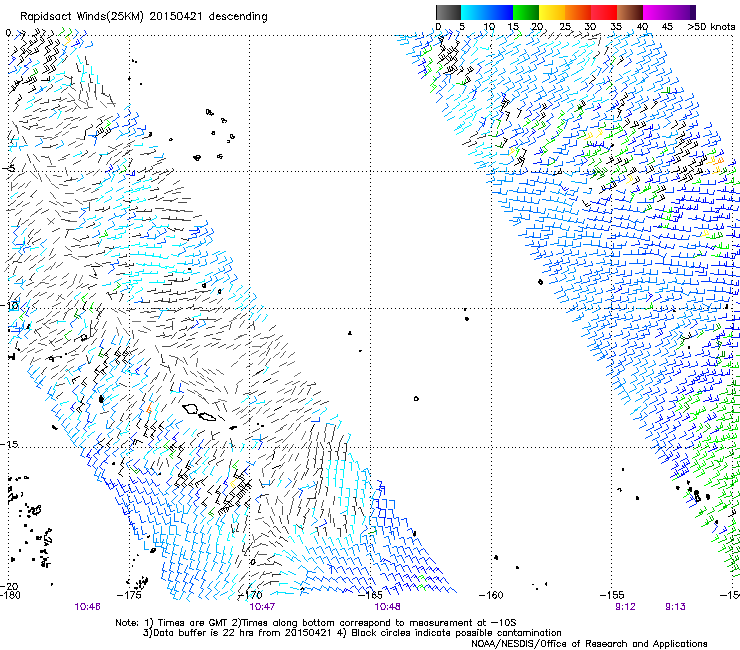Click the 'NOAA/NESDIS/Office of Research and Applications' credit

pyautogui.click(x=589, y=644)
